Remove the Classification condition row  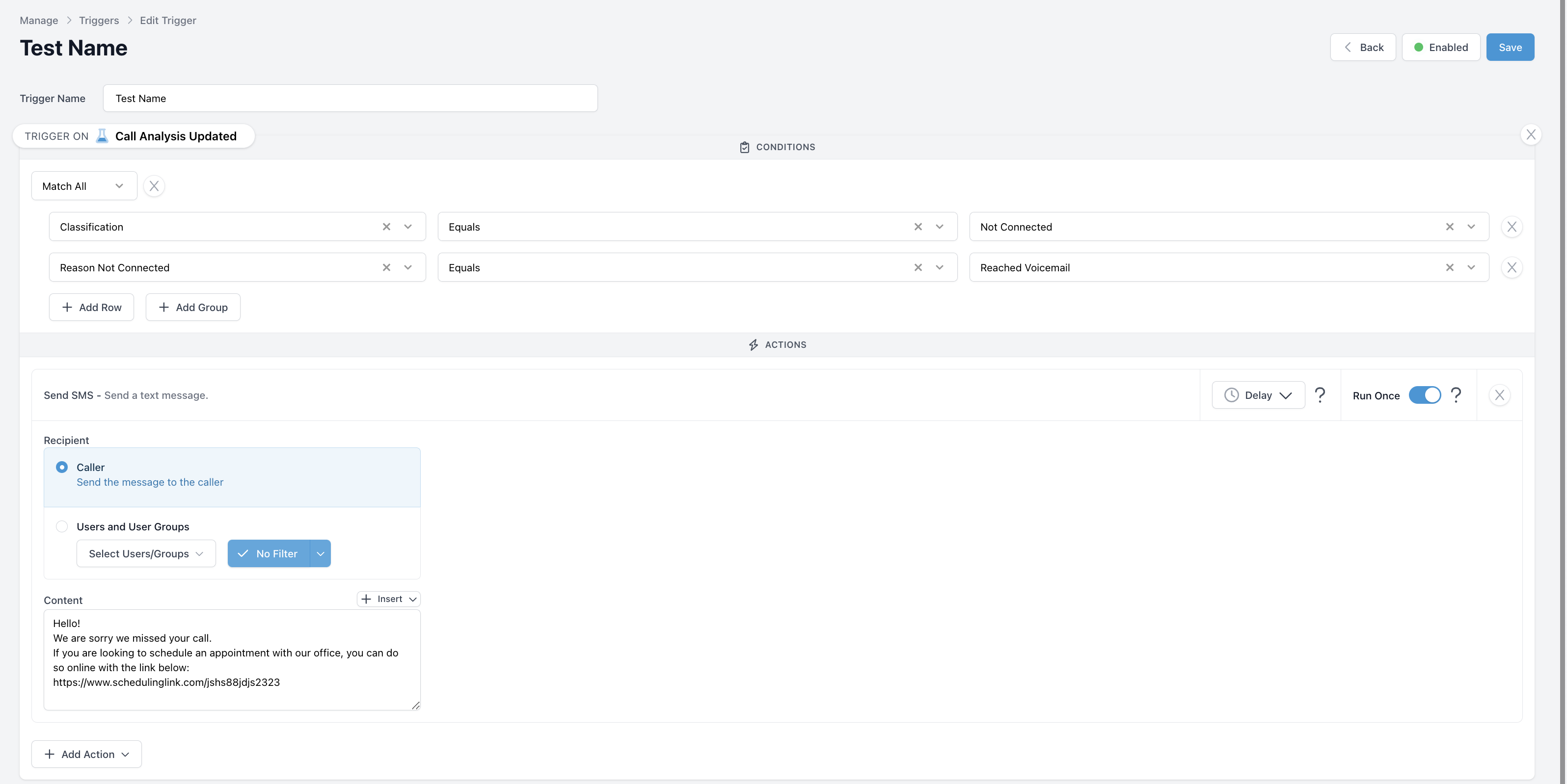1511,227
